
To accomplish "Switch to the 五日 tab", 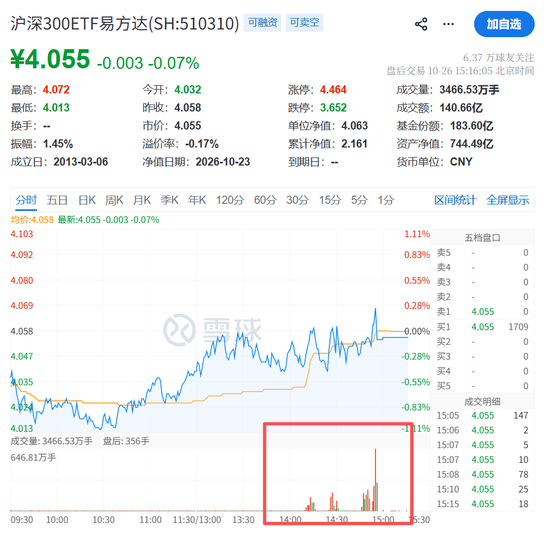I will point(57,200).
